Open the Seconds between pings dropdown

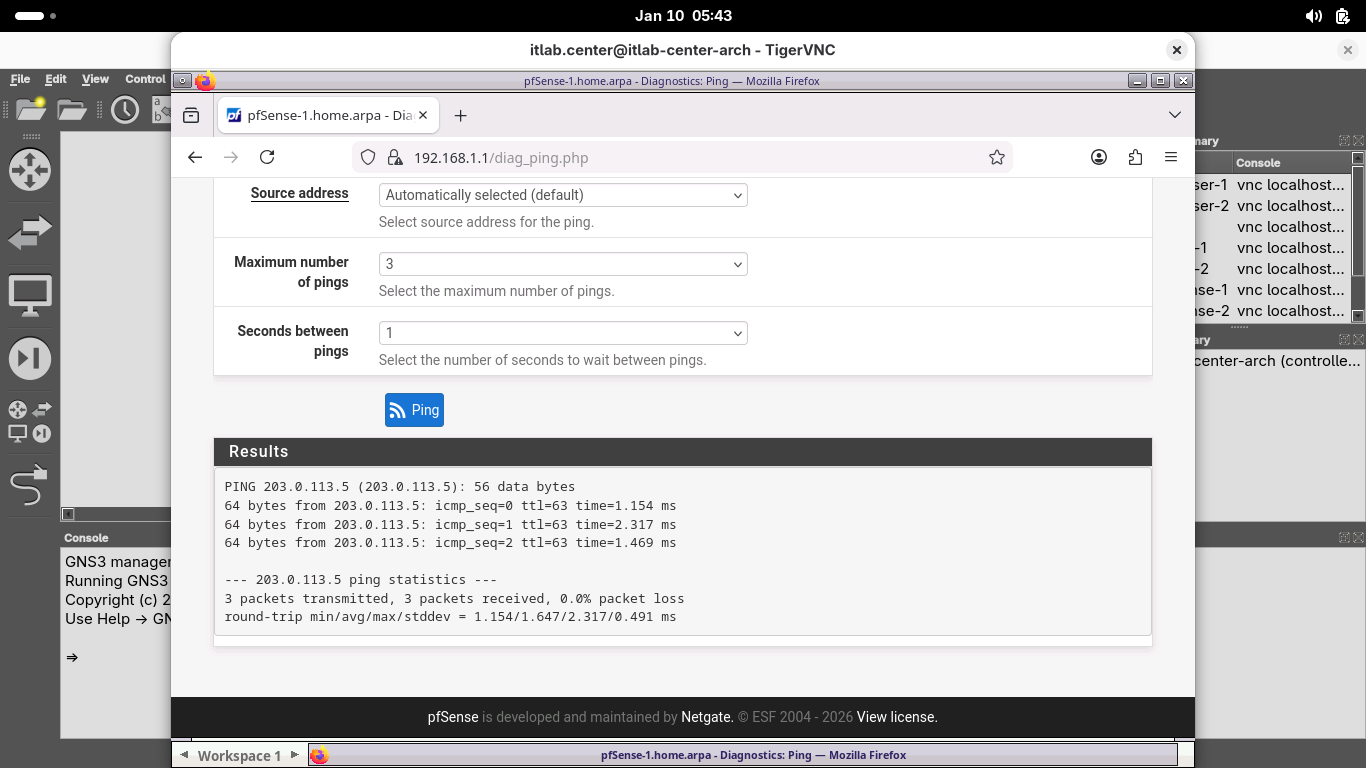(x=563, y=333)
